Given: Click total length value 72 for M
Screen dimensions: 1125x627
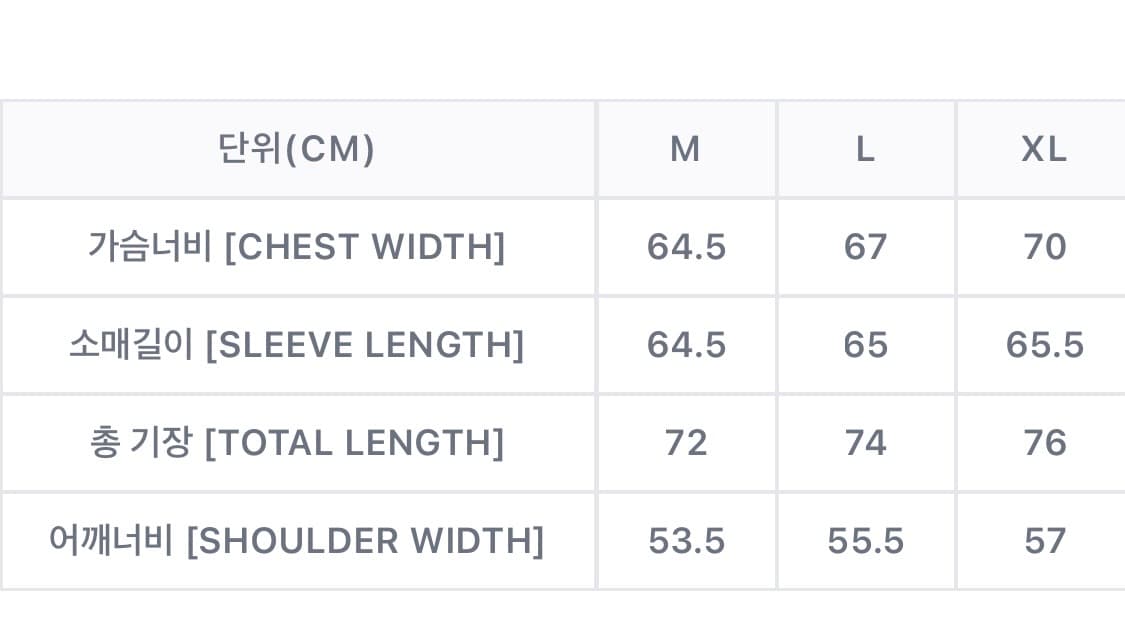Looking at the screenshot, I should coord(686,442).
